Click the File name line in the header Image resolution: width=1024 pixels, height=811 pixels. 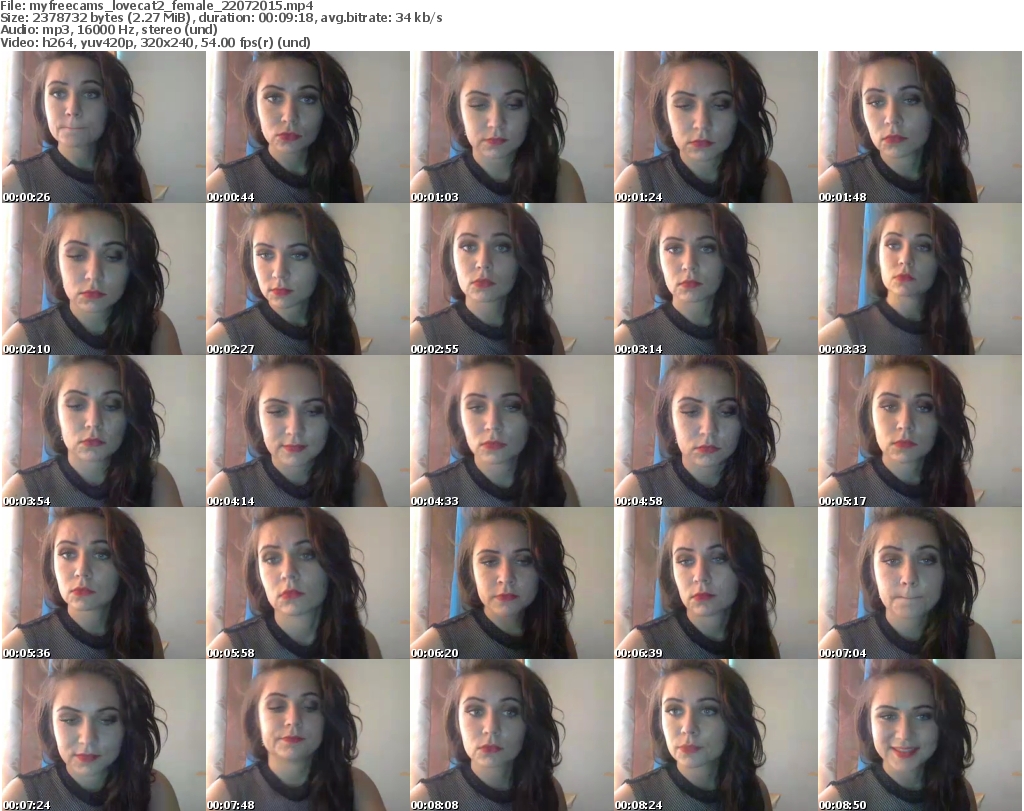coord(157,6)
